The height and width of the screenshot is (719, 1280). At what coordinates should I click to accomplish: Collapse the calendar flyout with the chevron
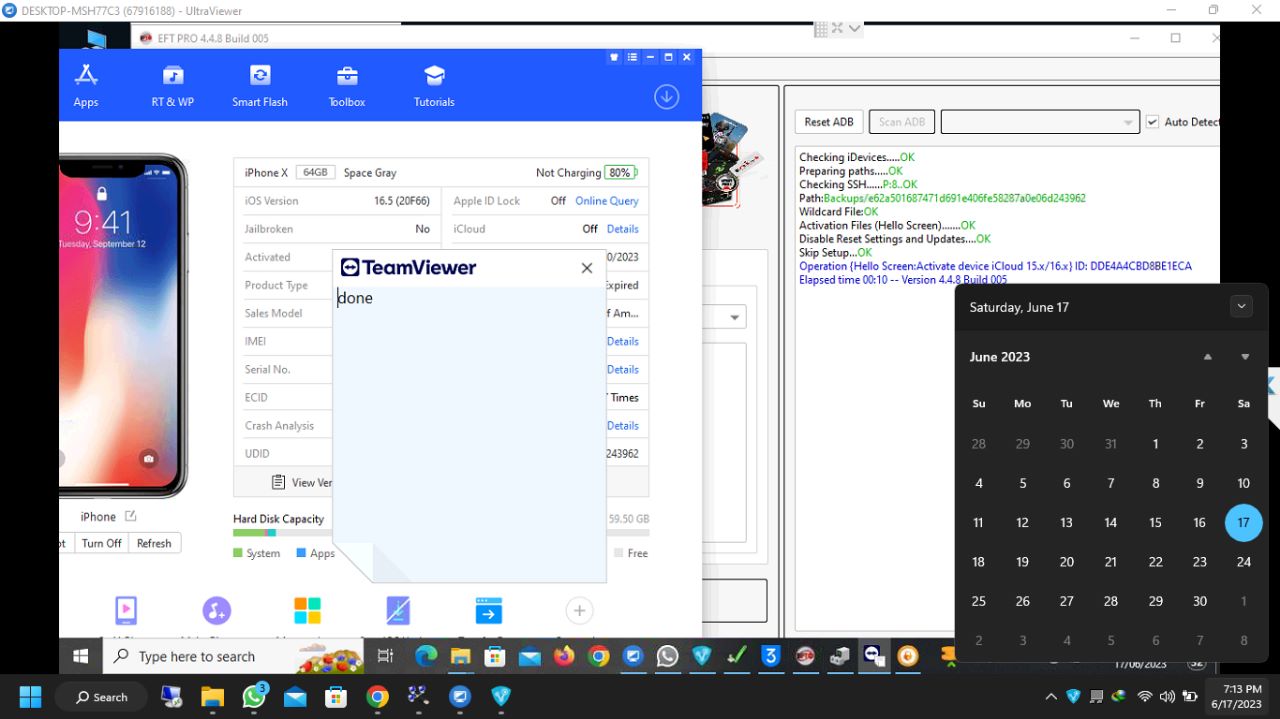tap(1241, 307)
